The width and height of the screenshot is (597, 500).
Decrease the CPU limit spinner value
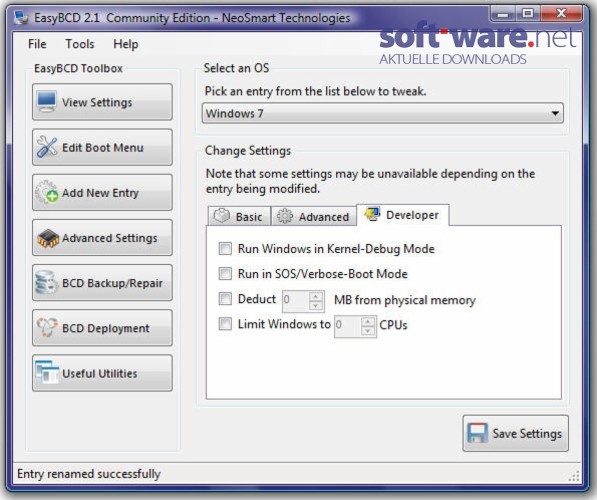point(368,331)
